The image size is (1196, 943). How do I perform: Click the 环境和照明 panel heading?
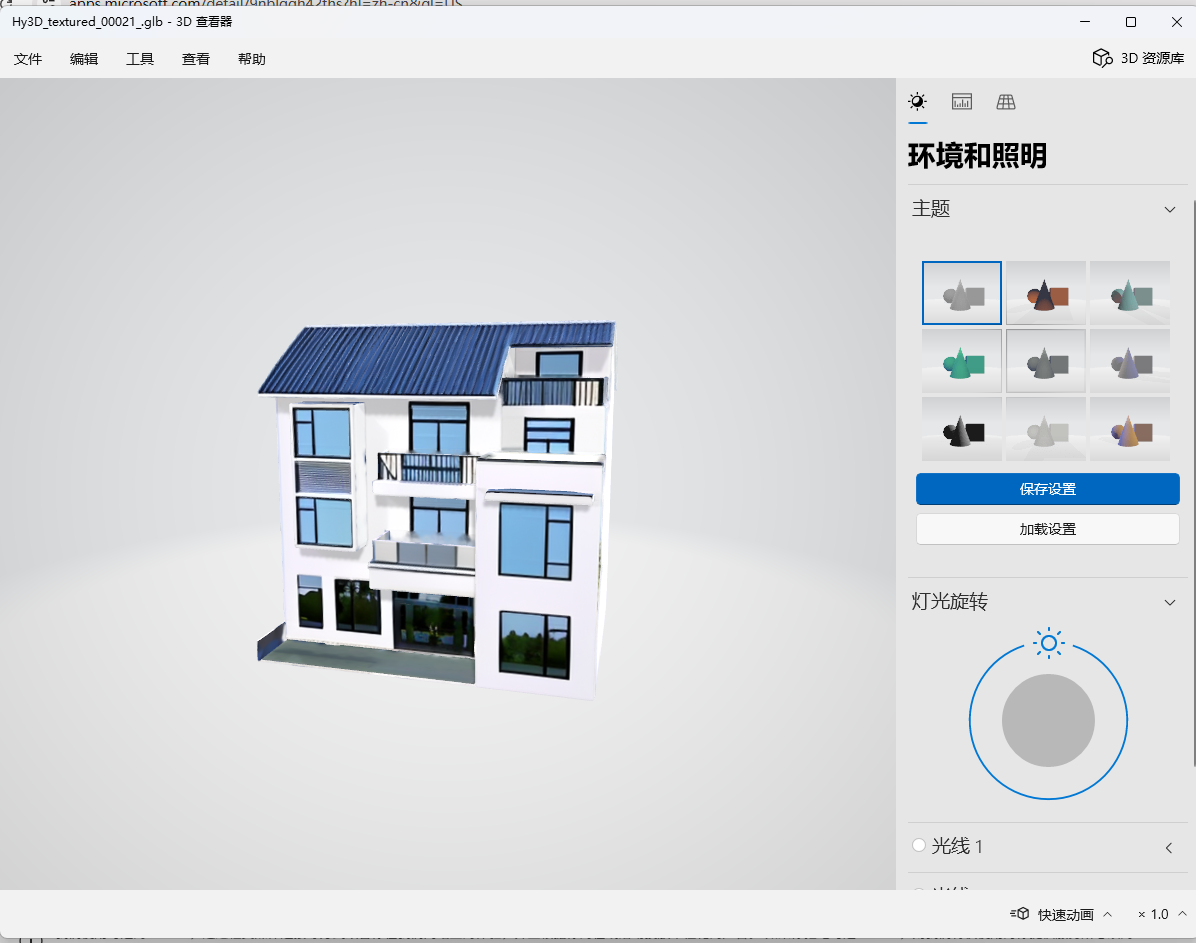coord(977,156)
